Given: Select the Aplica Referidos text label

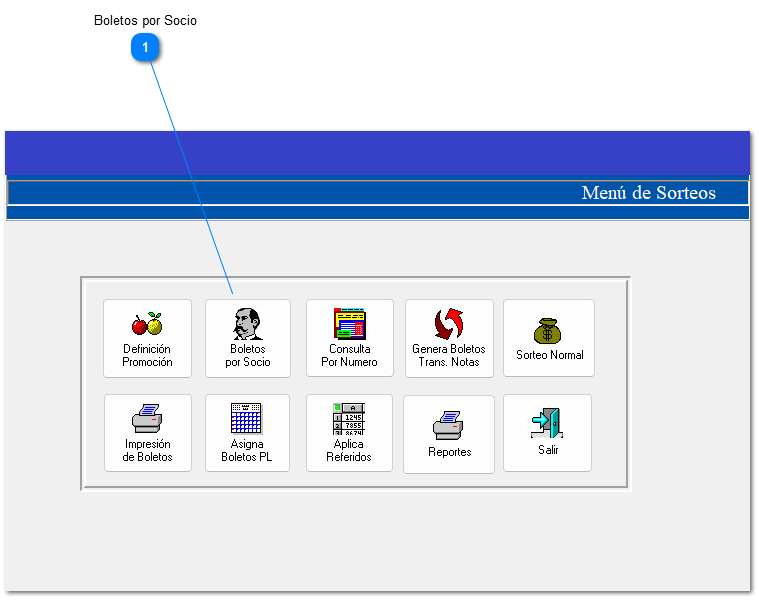Looking at the screenshot, I should (349, 451).
